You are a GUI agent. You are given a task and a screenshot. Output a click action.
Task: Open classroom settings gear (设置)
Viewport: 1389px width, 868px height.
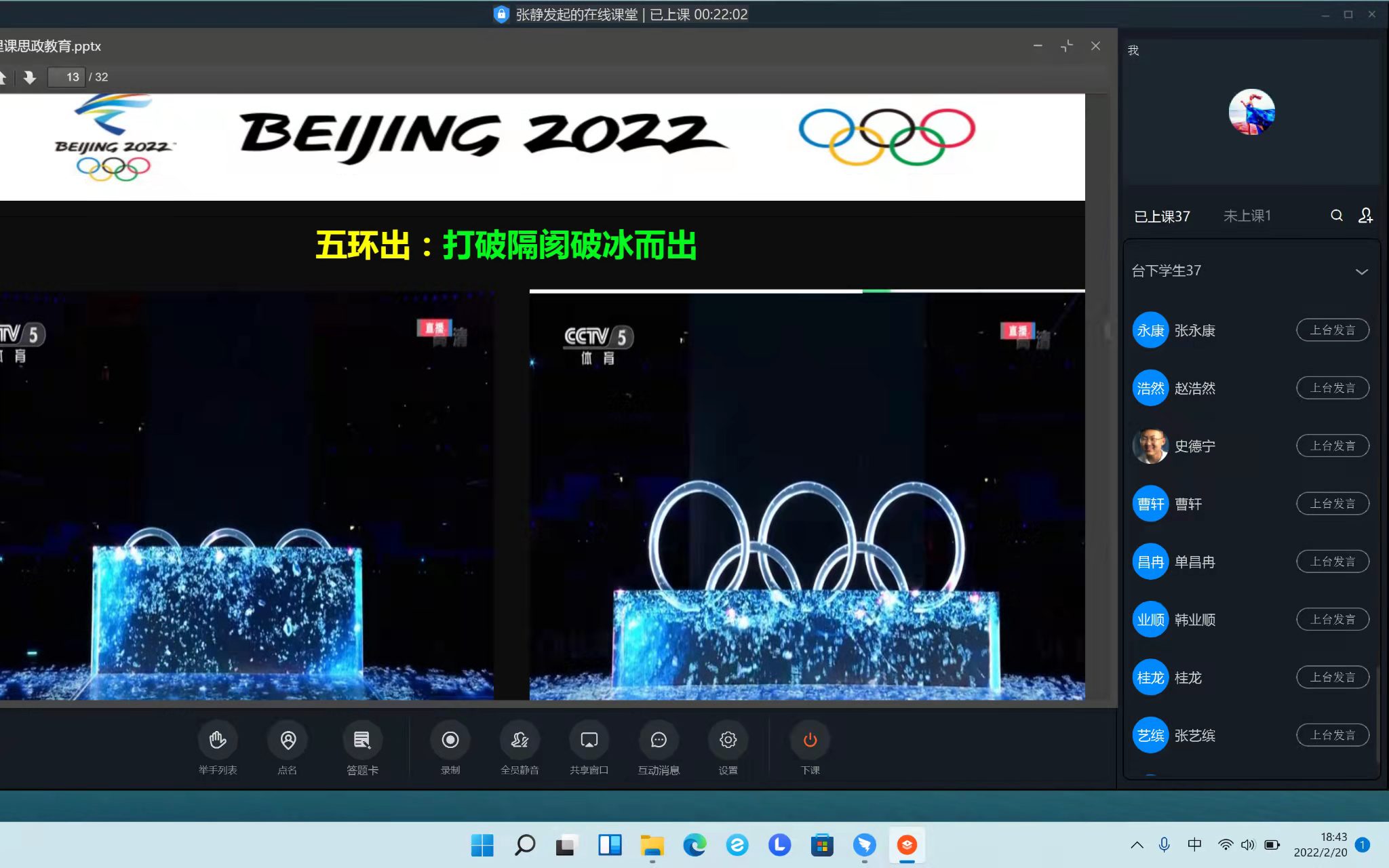pos(728,741)
